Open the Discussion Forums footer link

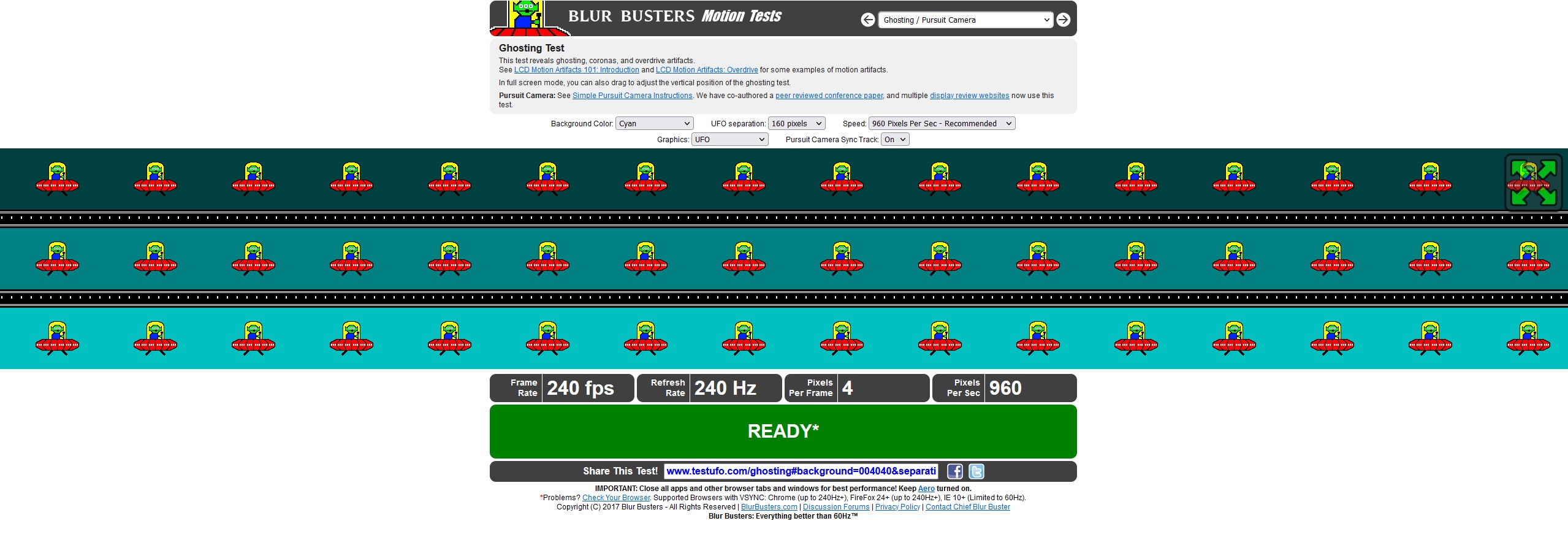pyautogui.click(x=835, y=507)
